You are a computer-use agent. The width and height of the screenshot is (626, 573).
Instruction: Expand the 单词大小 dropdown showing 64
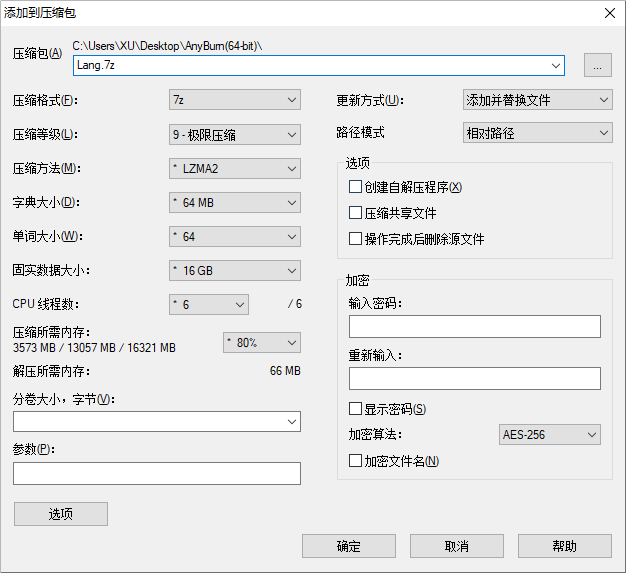pos(235,236)
